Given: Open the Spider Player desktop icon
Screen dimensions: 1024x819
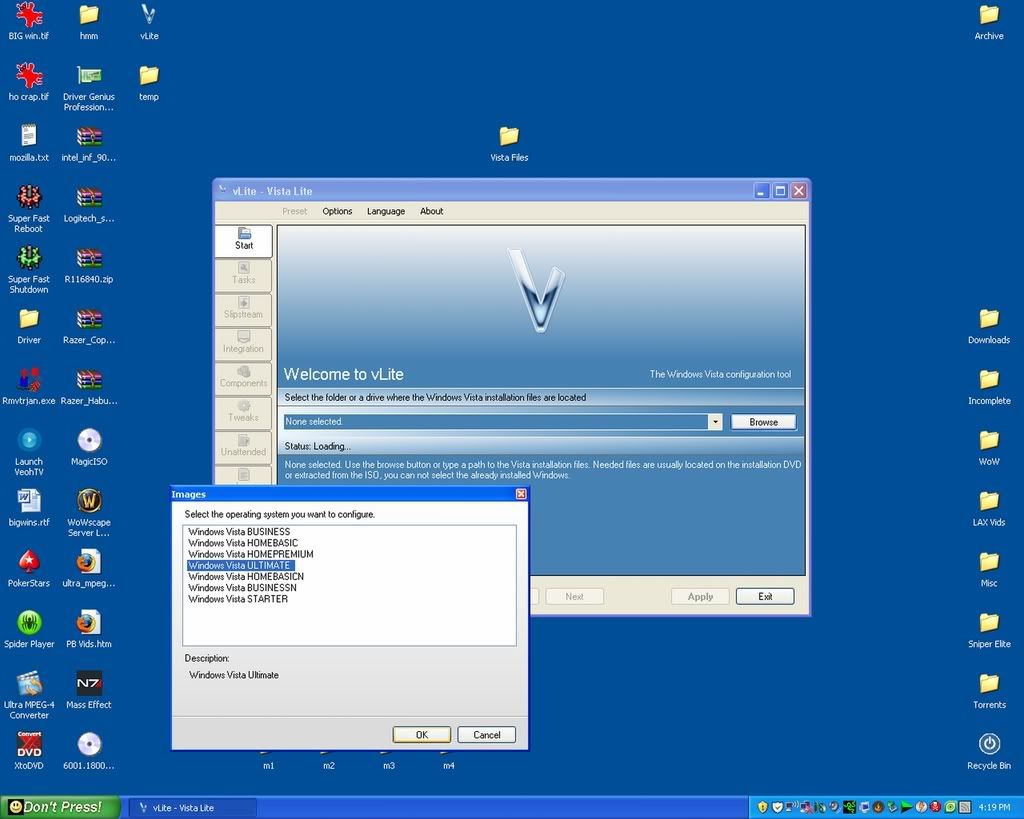Looking at the screenshot, I should (29, 623).
